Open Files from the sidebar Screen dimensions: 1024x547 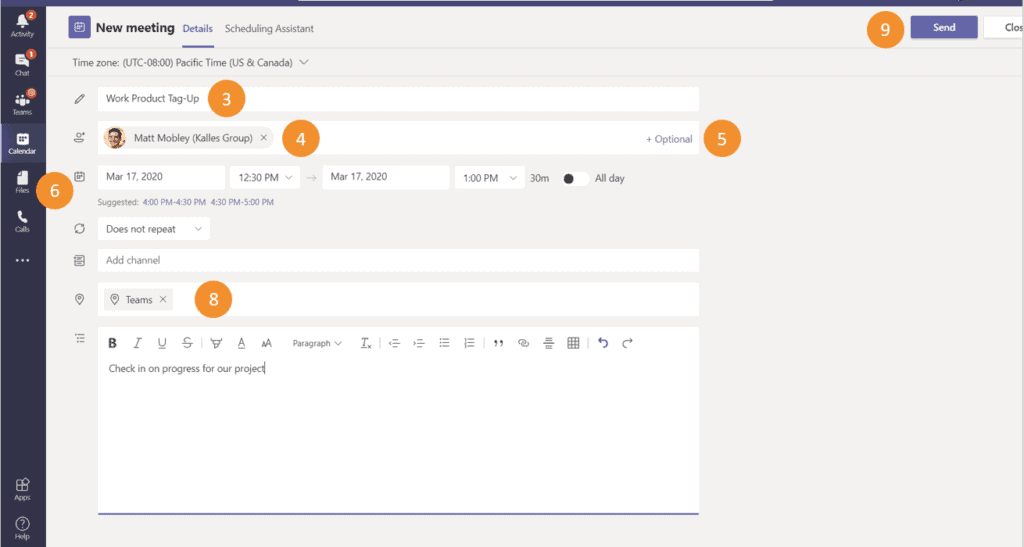[x=22, y=181]
